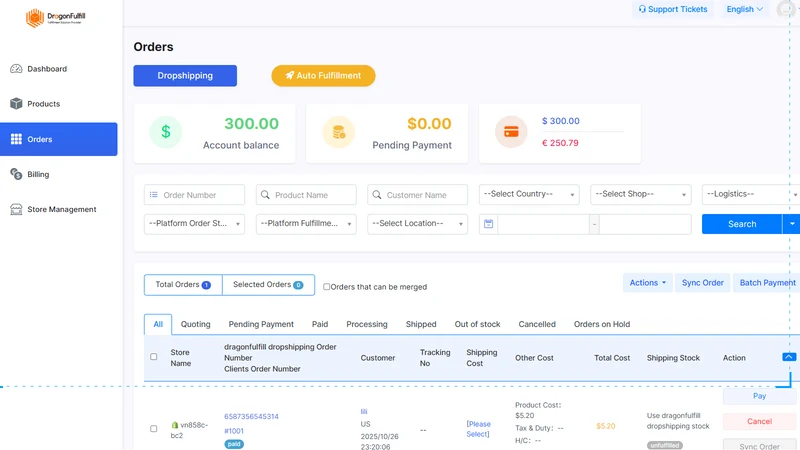Open the Platform Fulfillment dropdown
The image size is (800, 450).
[306, 224]
